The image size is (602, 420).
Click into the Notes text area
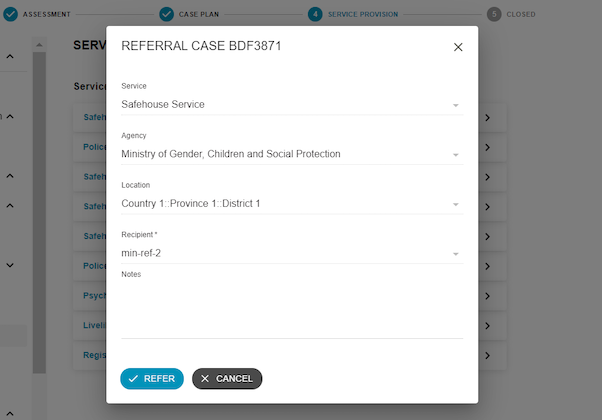292,309
